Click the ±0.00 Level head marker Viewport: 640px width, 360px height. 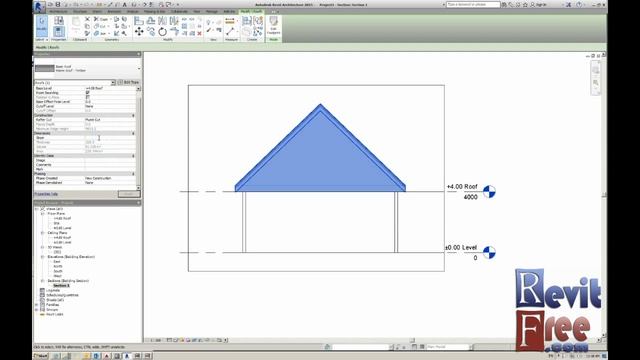[489, 252]
